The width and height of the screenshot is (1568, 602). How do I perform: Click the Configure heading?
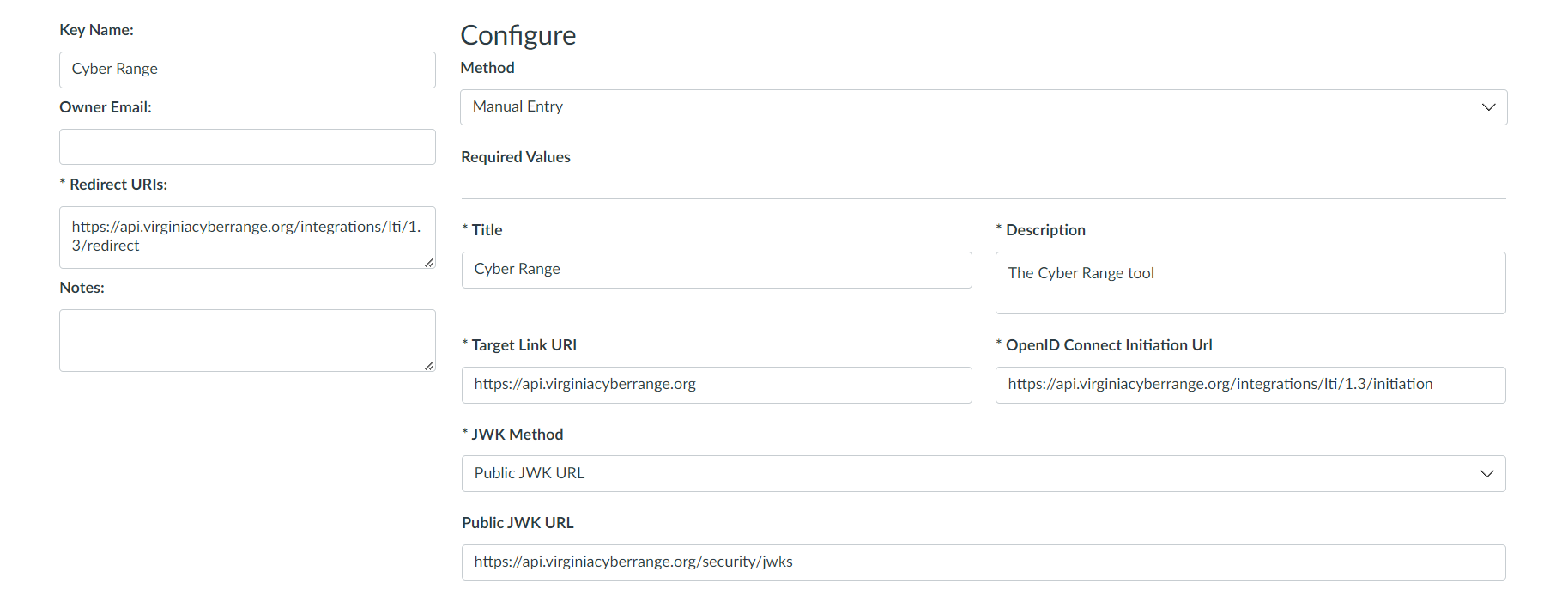pyautogui.click(x=518, y=35)
